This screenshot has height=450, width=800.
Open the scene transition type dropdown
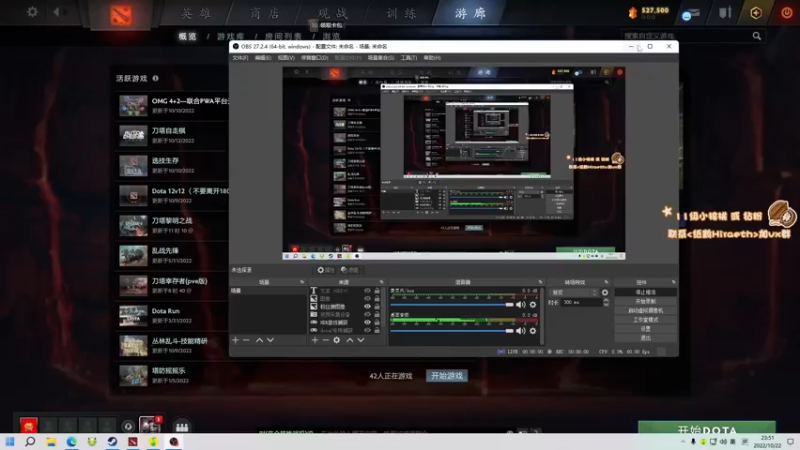click(x=574, y=292)
